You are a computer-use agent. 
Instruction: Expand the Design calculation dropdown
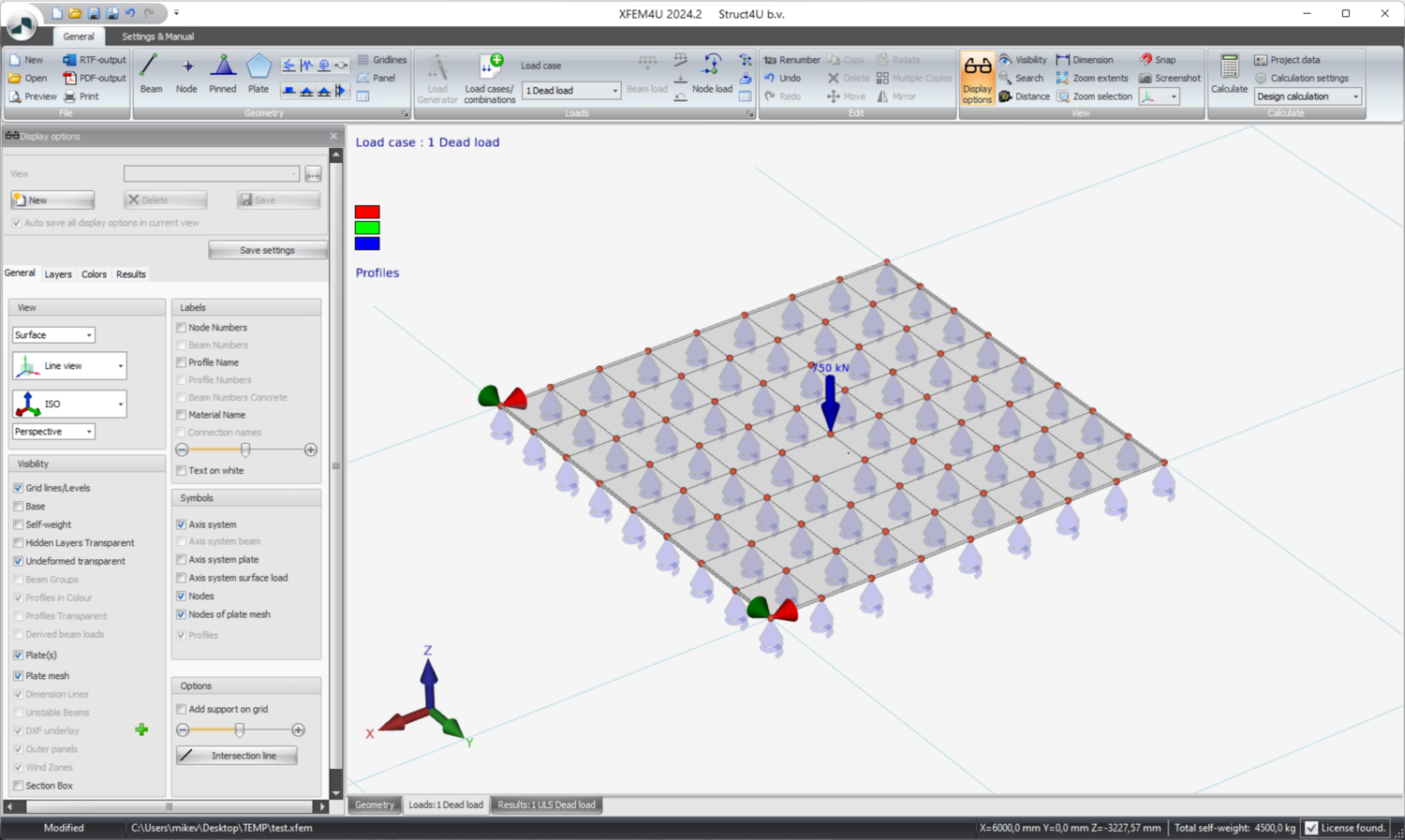point(1307,96)
